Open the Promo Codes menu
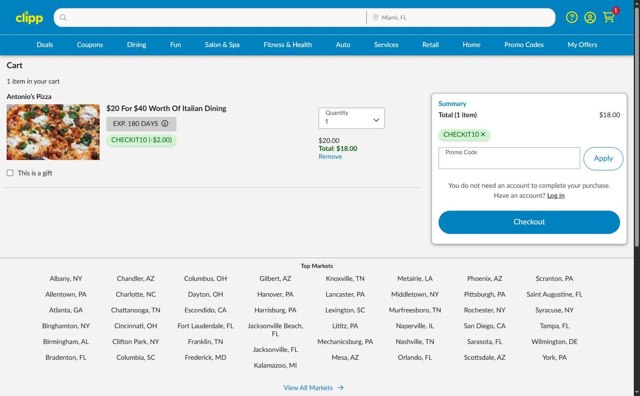 tap(524, 45)
